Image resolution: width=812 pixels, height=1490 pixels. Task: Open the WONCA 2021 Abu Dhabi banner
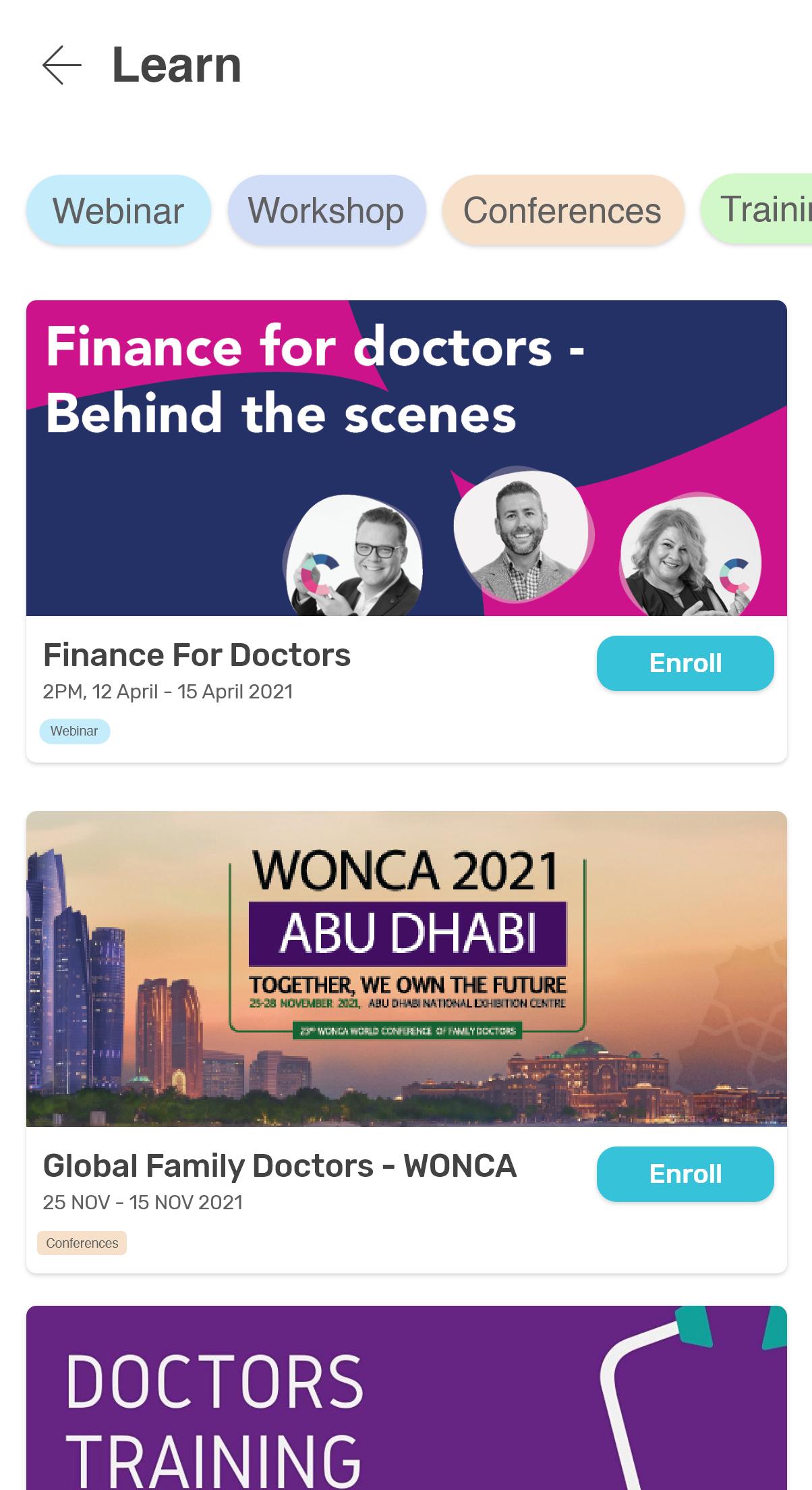tap(407, 969)
